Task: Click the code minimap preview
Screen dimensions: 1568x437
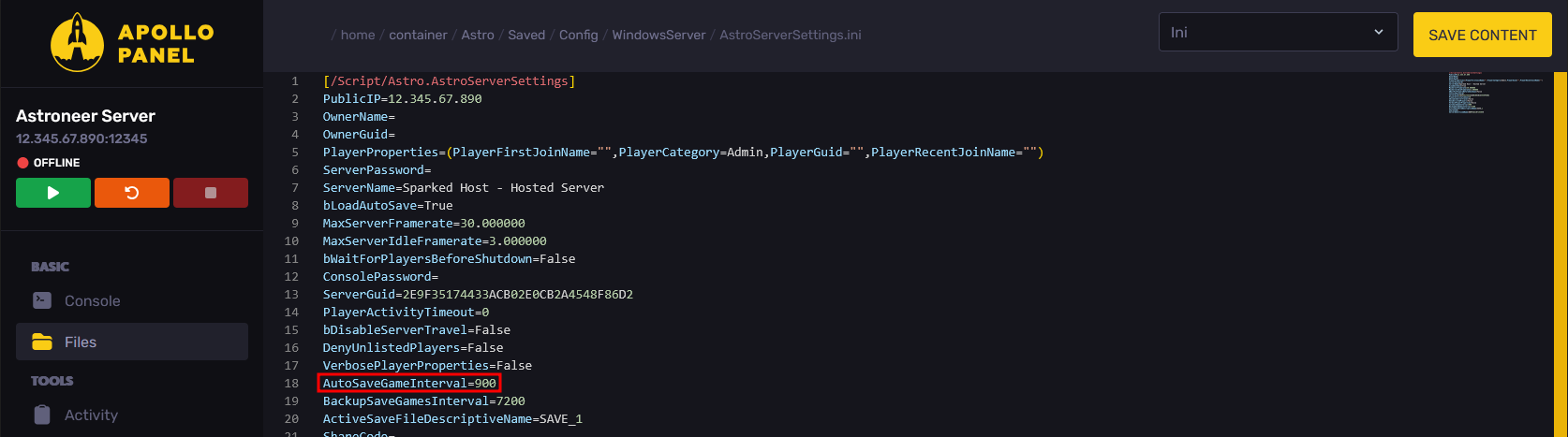Action: (1494, 94)
